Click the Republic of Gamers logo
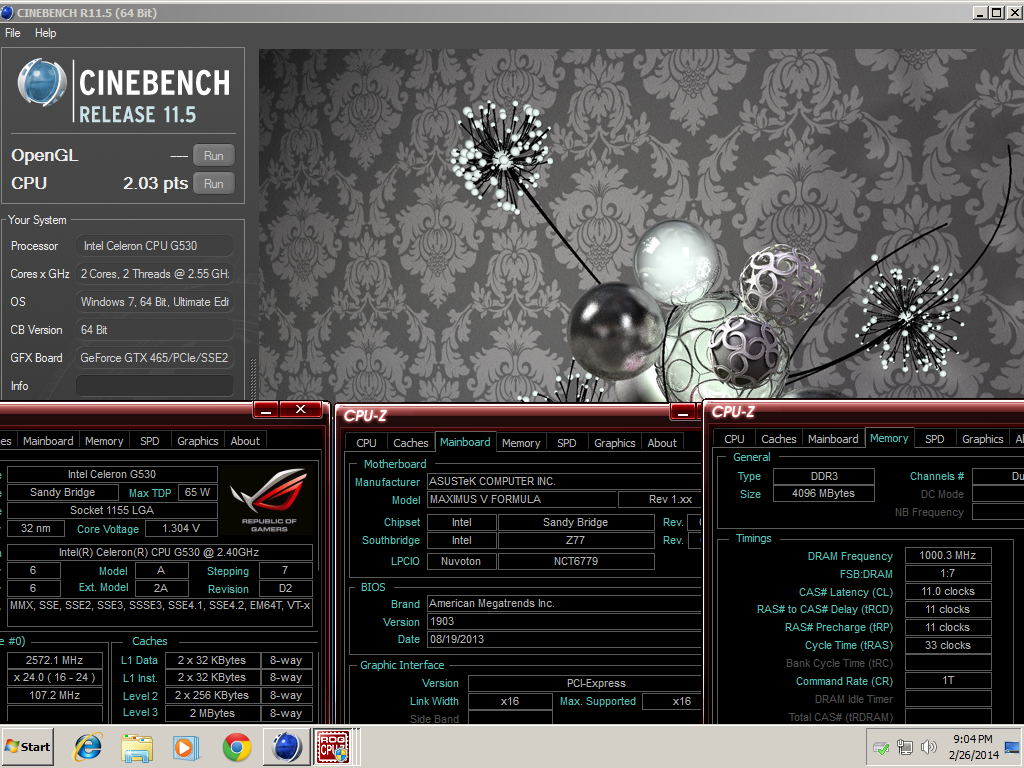 point(269,500)
